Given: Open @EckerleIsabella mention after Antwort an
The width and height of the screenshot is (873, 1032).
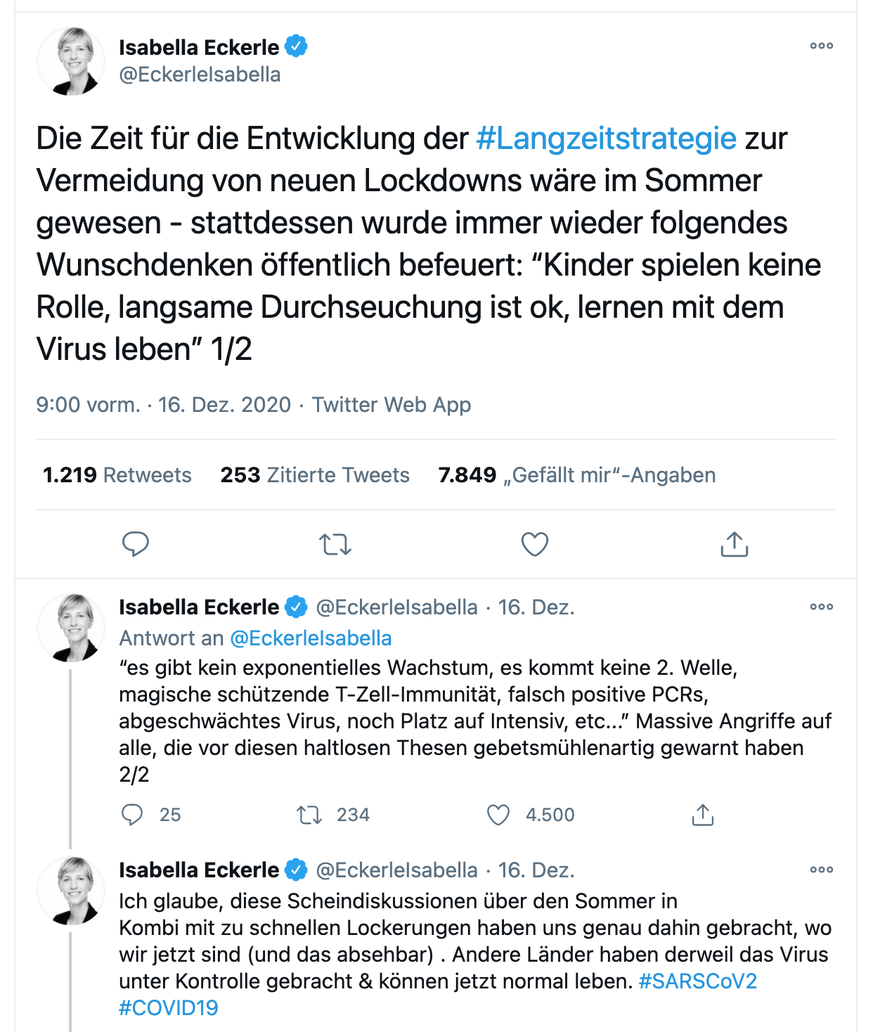Looking at the screenshot, I should pos(311,638).
